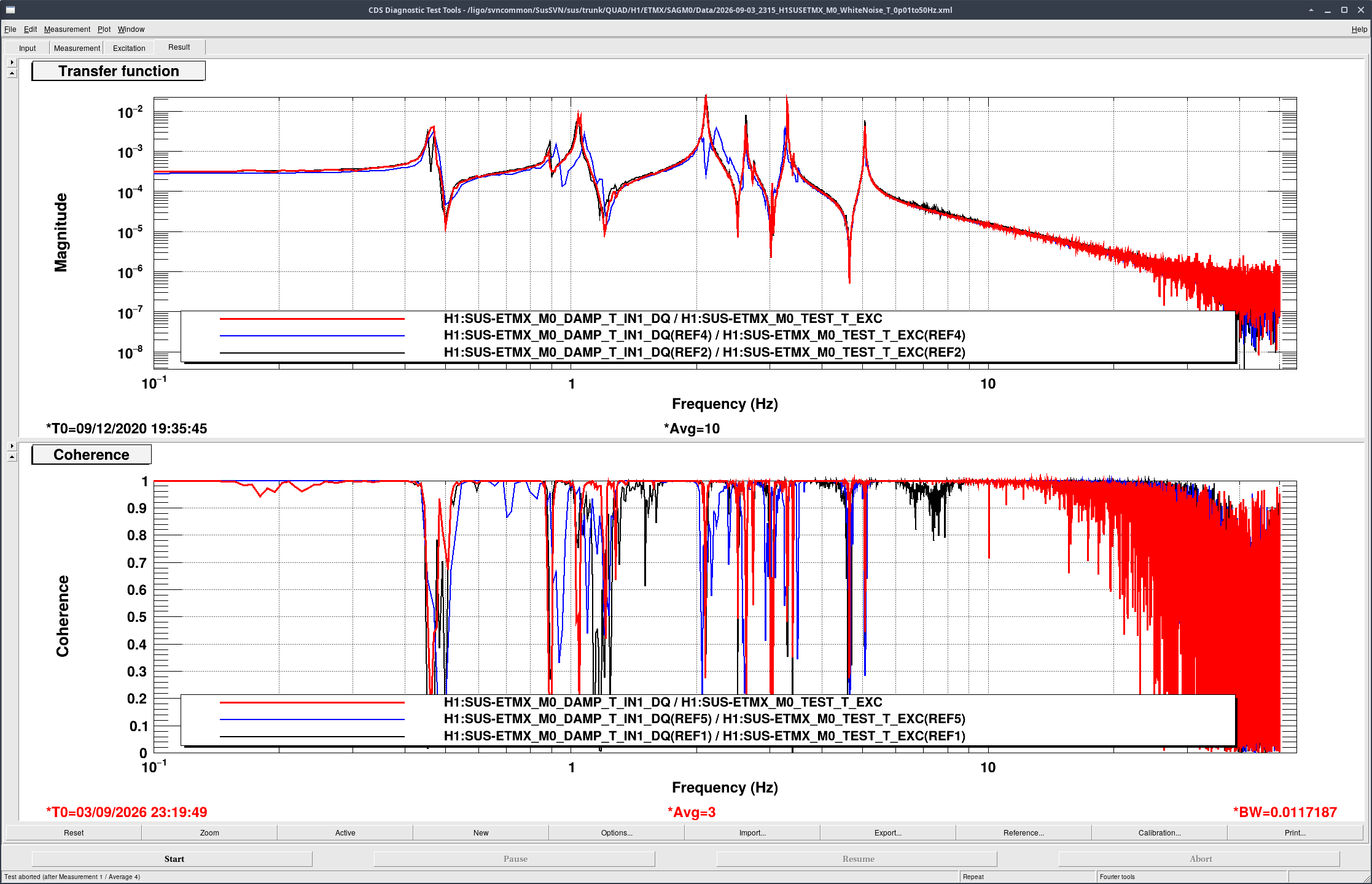
Task: Expand the top plot options panel arrow
Action: coord(12,63)
